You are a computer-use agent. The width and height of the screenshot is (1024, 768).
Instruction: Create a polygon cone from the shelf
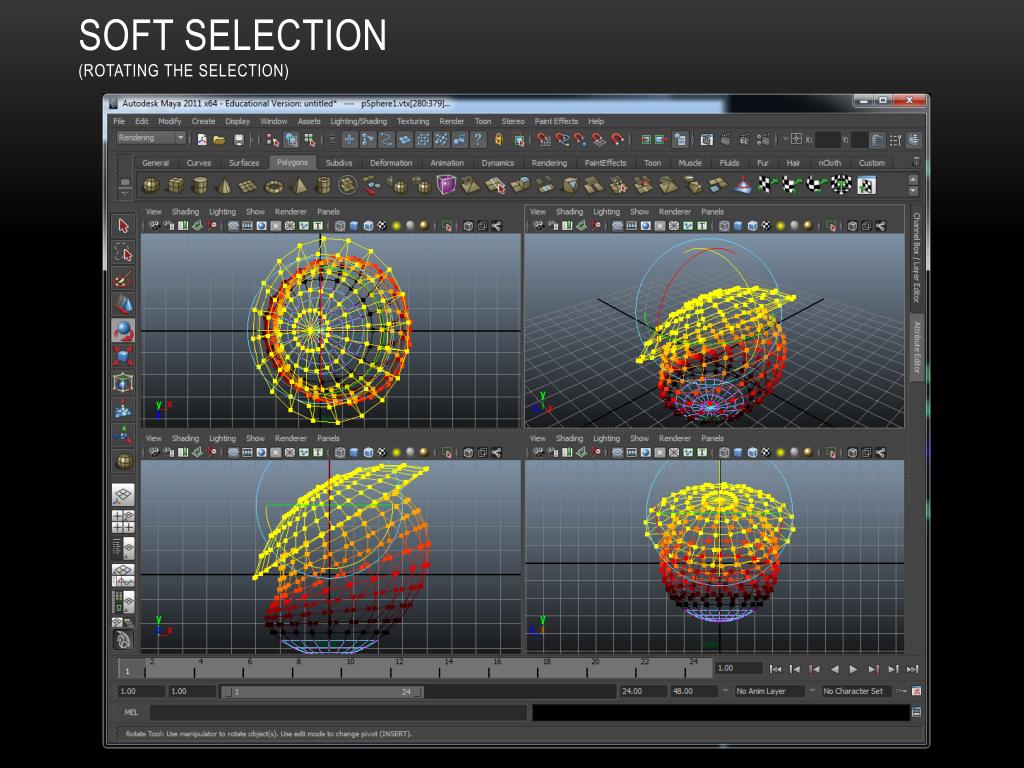tap(224, 185)
